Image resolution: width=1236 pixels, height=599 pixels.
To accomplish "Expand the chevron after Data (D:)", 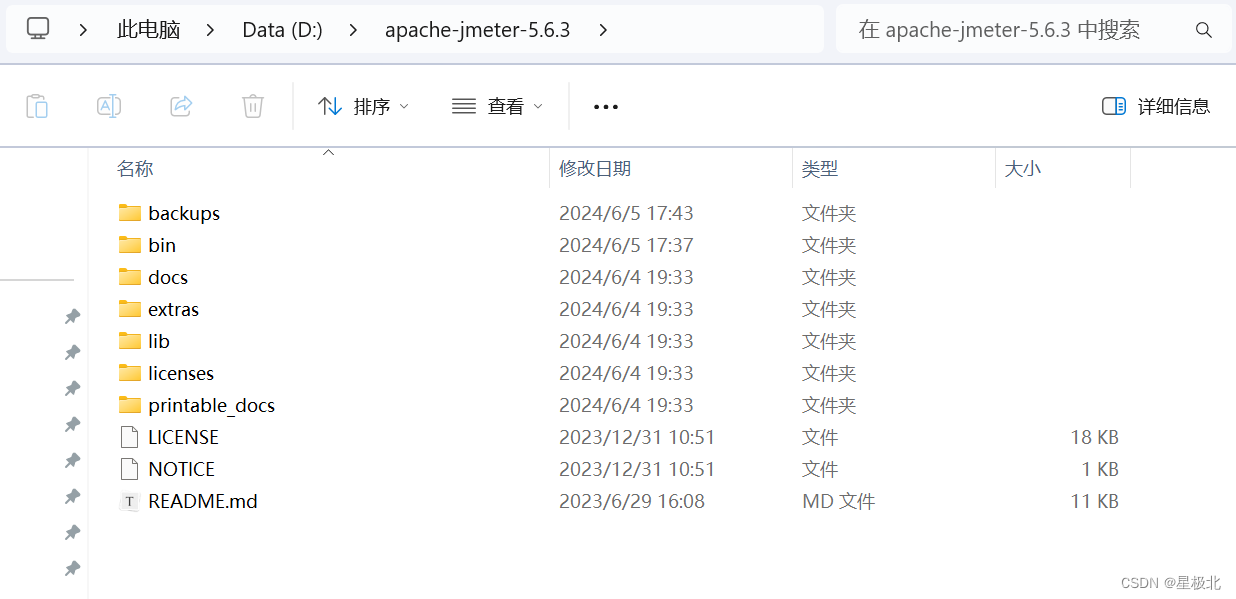I will point(352,30).
